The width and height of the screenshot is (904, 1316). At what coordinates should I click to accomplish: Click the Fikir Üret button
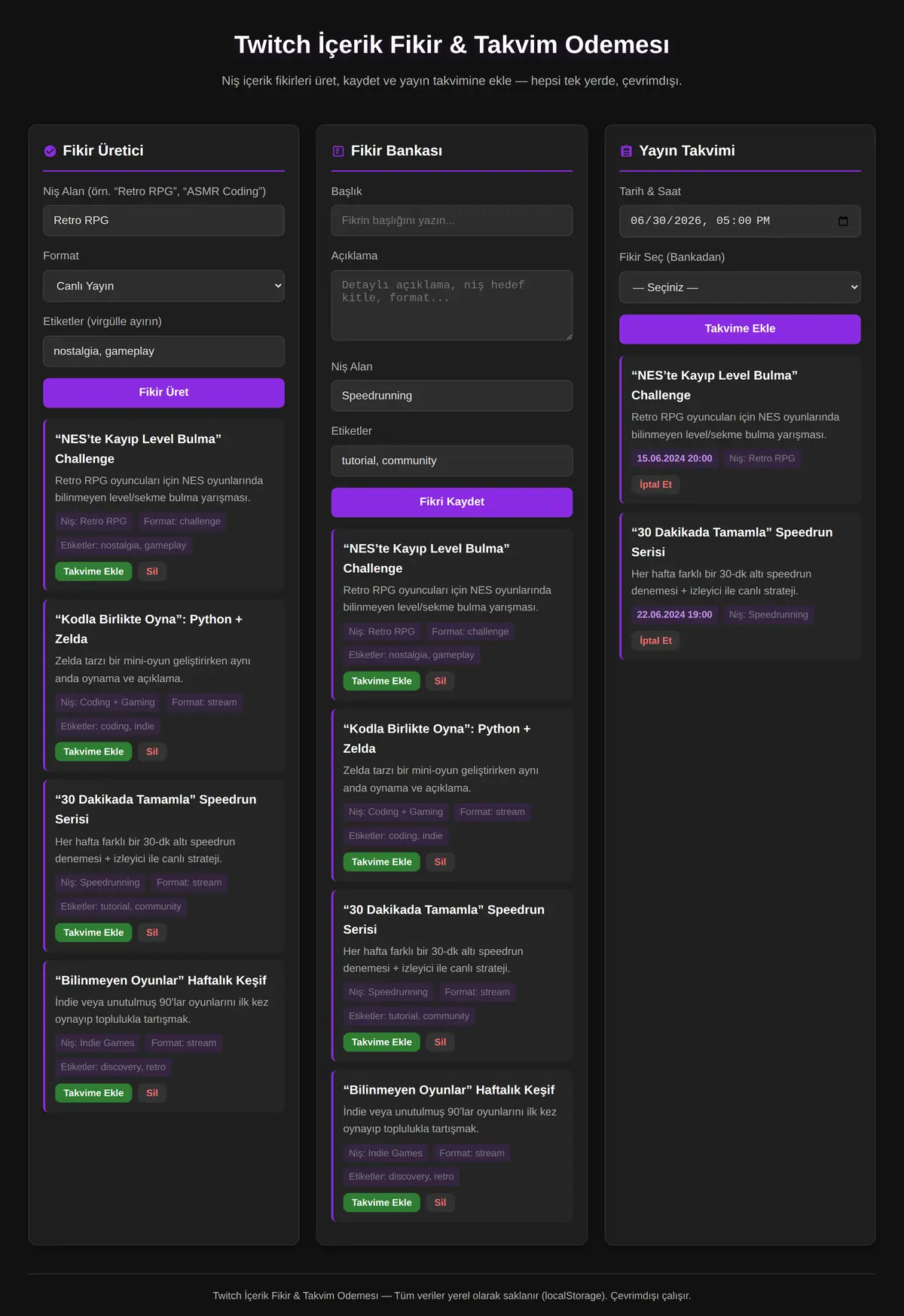pyautogui.click(x=163, y=393)
